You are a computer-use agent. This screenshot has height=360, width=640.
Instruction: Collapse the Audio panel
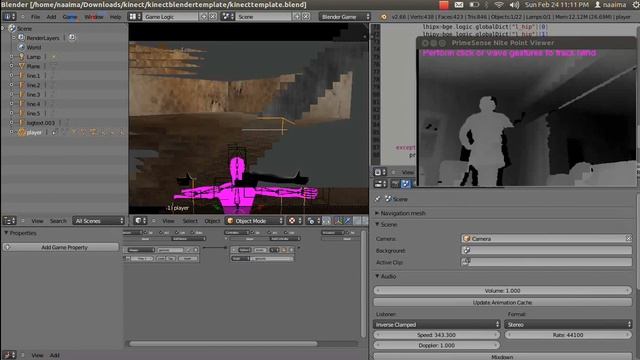377,276
